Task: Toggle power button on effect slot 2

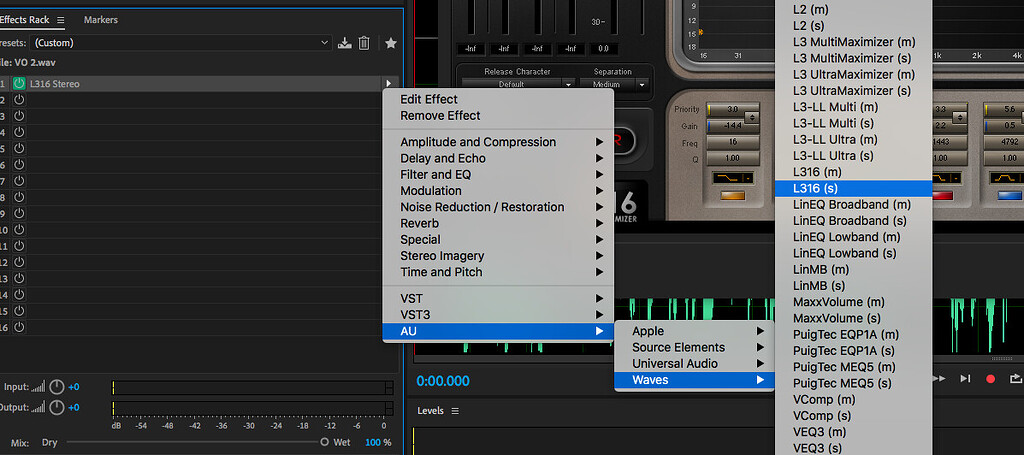Action: click(19, 100)
